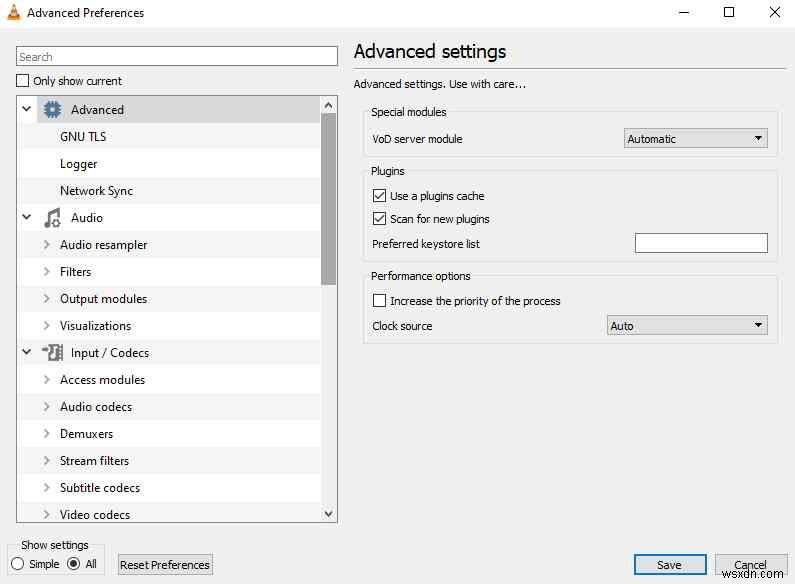Enable Only show current checkbox
Image resolution: width=795 pixels, height=584 pixels.
[x=23, y=81]
